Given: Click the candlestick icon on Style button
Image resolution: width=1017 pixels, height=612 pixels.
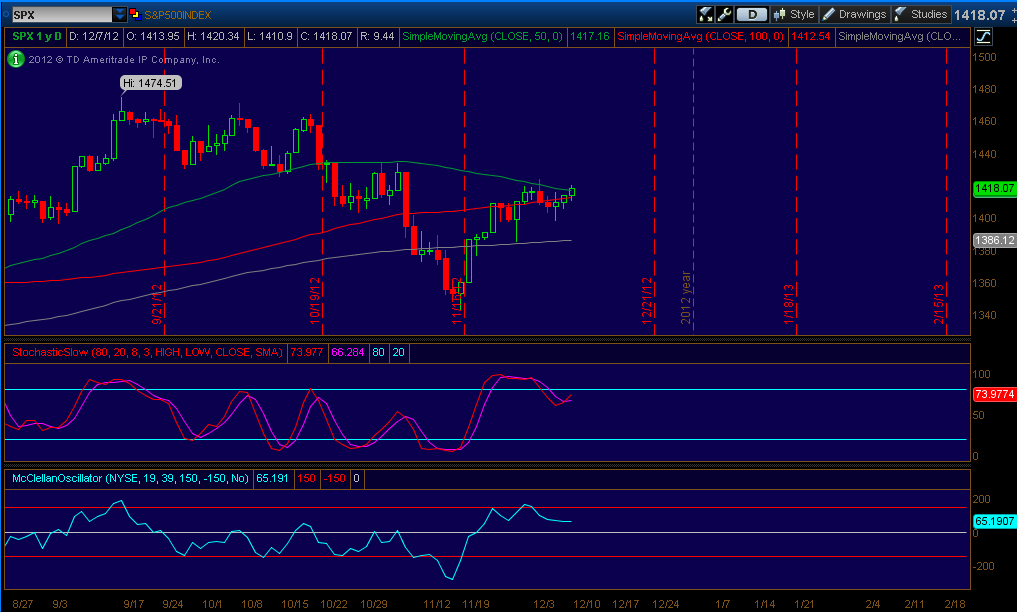Looking at the screenshot, I should tap(779, 14).
